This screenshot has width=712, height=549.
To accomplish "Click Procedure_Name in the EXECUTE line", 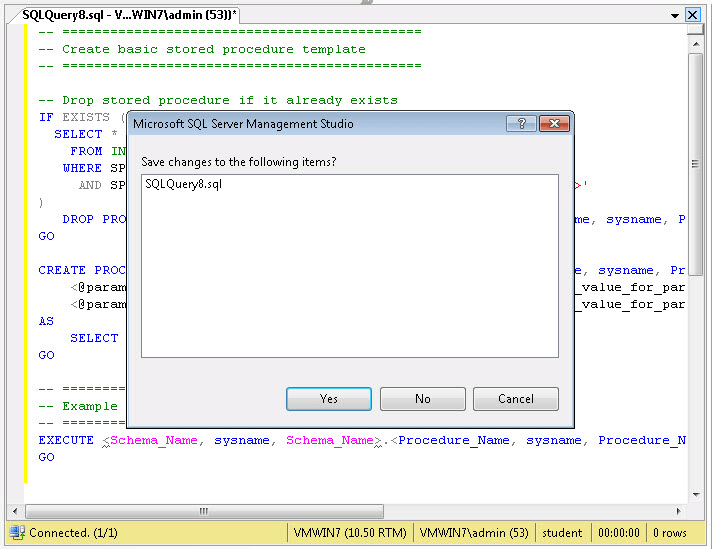I will pyautogui.click(x=453, y=440).
